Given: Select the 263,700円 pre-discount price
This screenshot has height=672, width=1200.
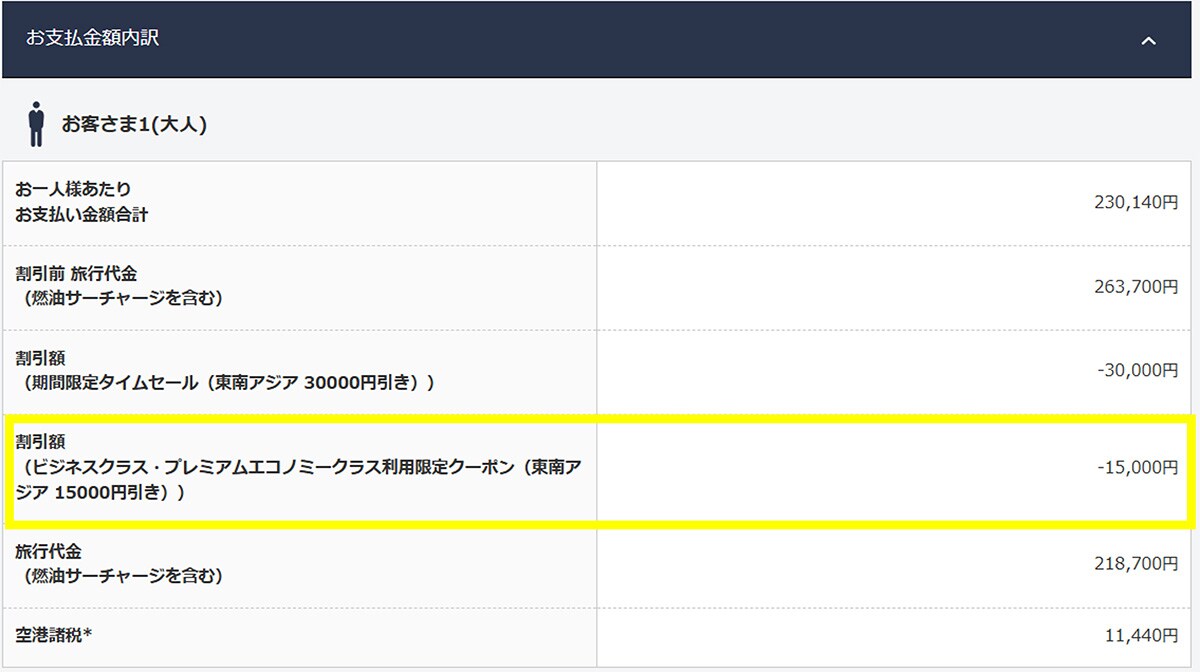Looking at the screenshot, I should [x=1136, y=287].
